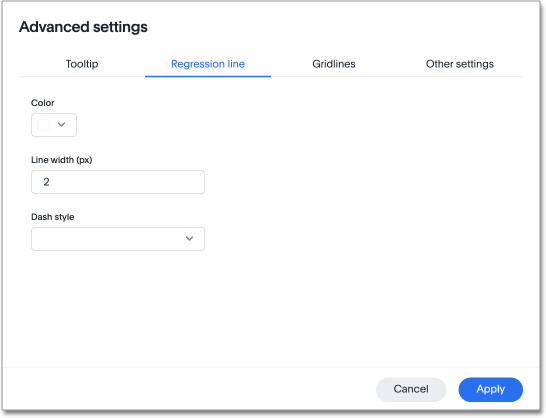The image size is (546, 418).
Task: Go to the Other settings tab
Action: click(x=460, y=64)
